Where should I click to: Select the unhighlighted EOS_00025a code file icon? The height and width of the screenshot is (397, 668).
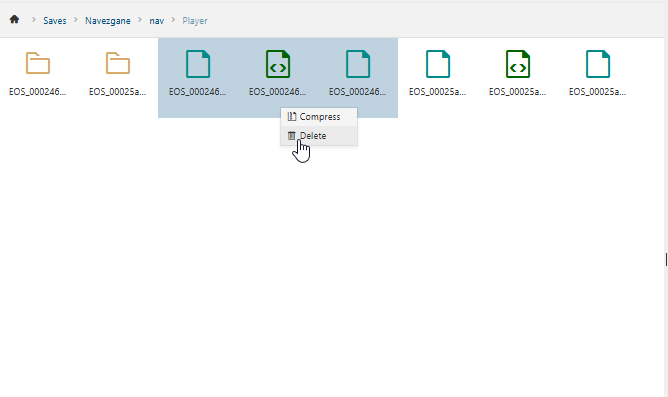click(518, 64)
